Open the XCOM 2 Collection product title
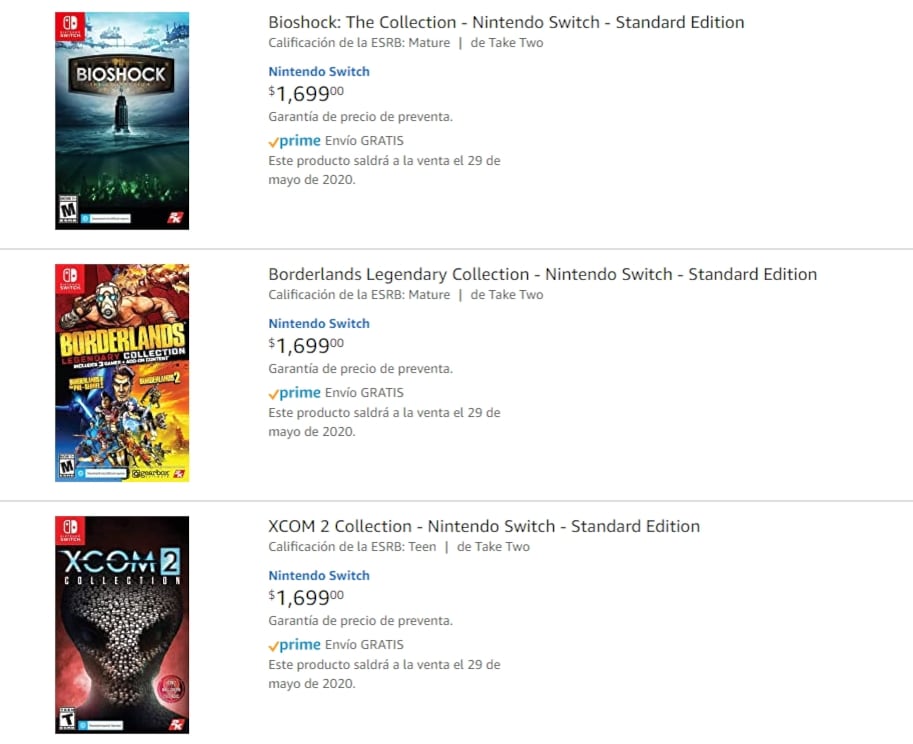Viewport: 913px width, 744px height. pos(483,526)
